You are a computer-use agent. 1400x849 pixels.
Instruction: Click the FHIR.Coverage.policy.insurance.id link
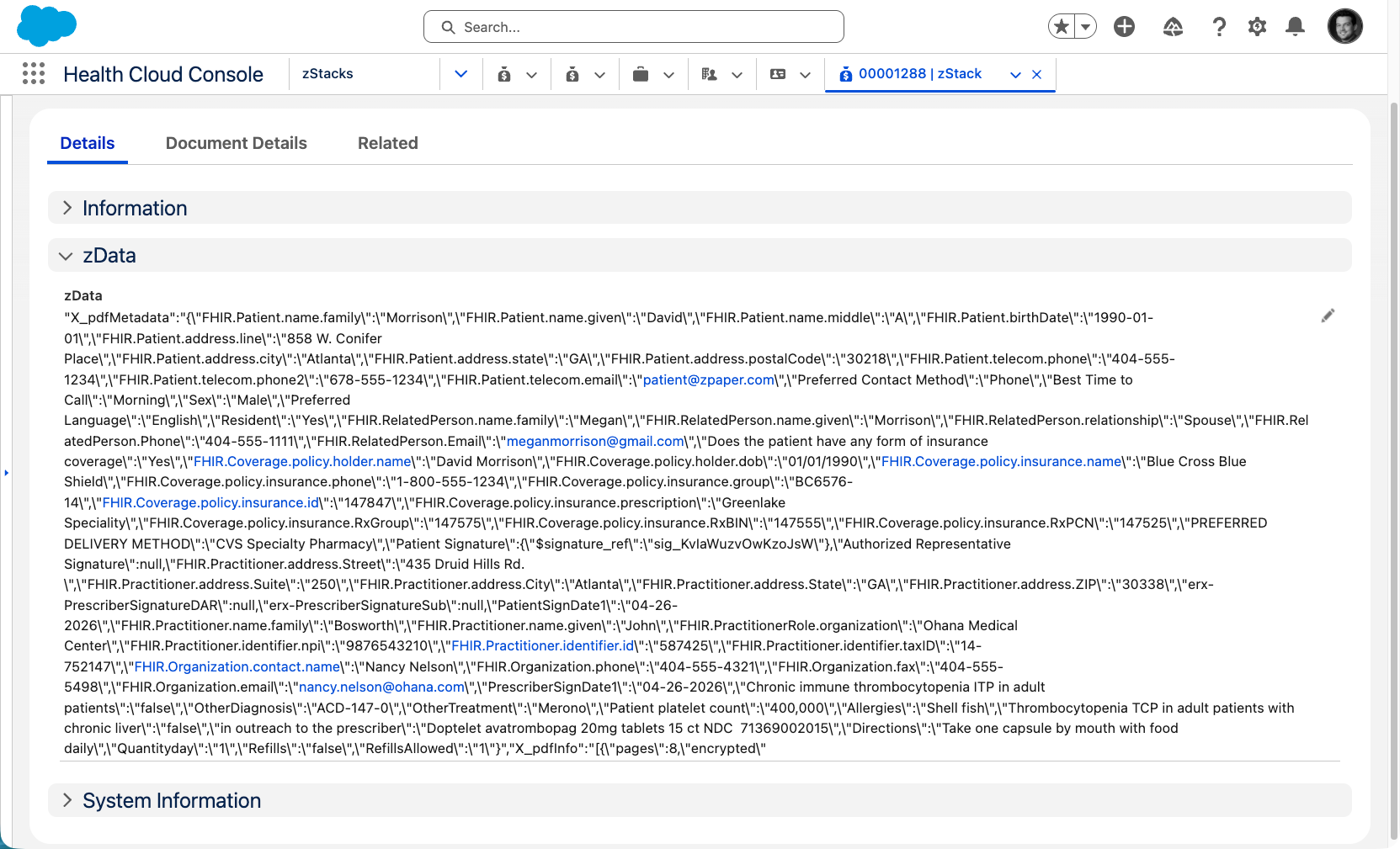coord(211,502)
